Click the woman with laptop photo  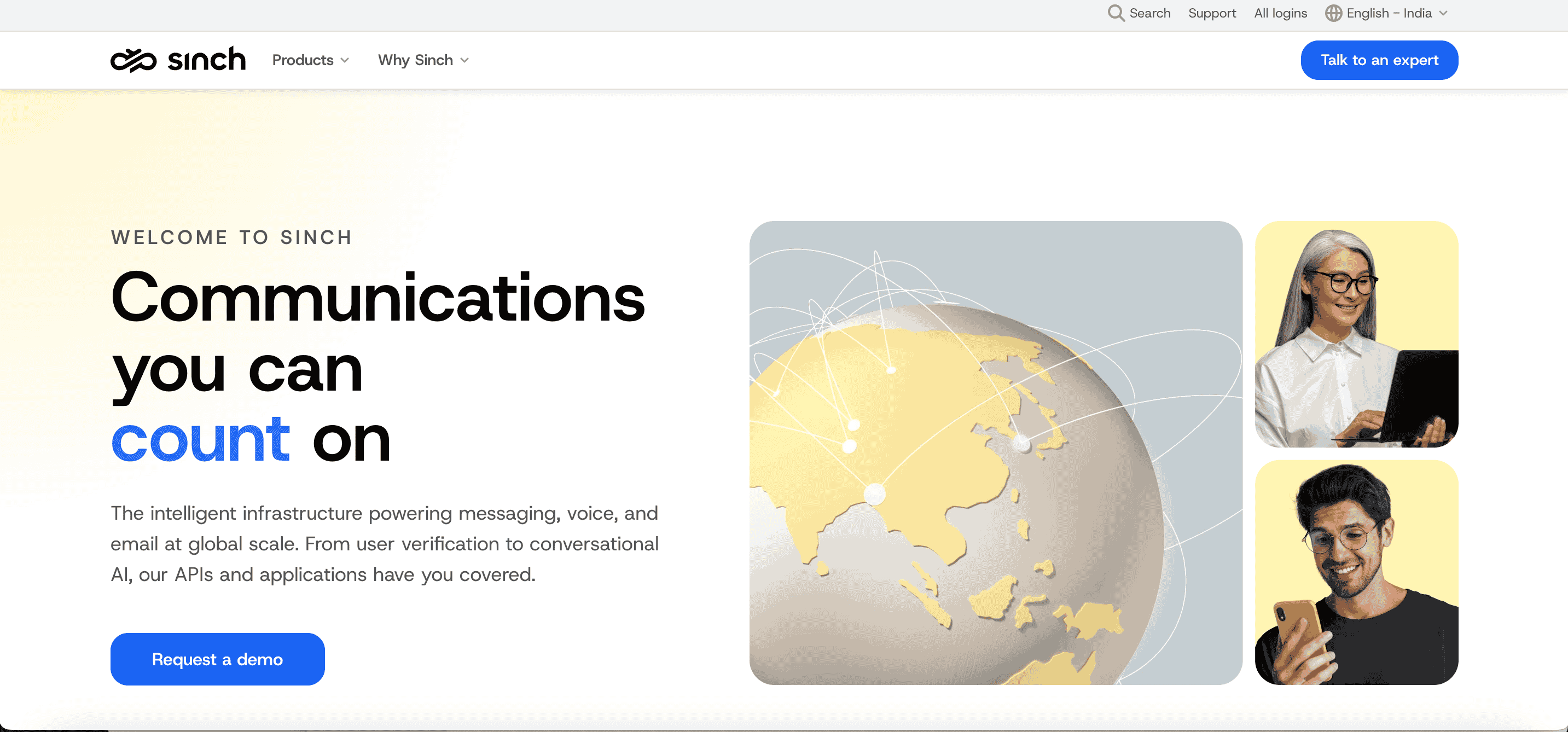point(1356,334)
